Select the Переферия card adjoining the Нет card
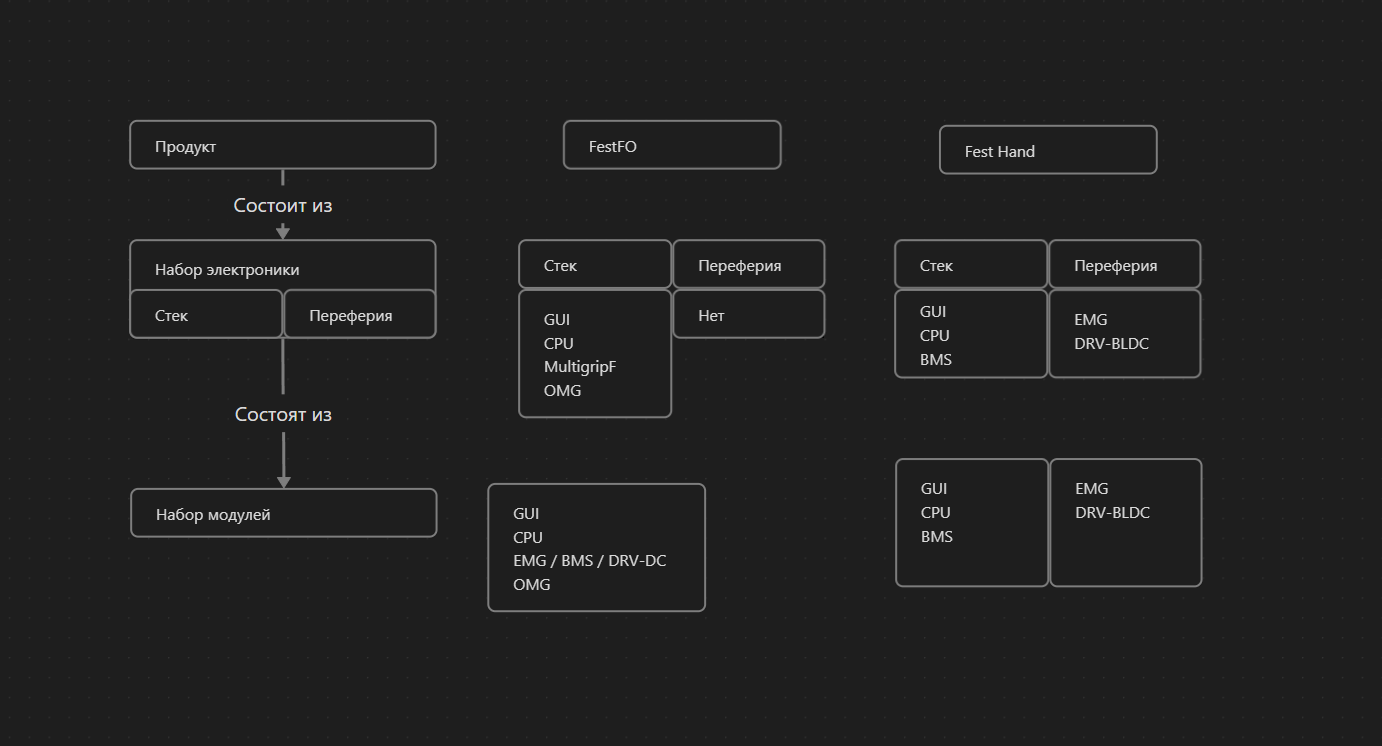Viewport: 1382px width, 746px height. pyautogui.click(x=748, y=265)
